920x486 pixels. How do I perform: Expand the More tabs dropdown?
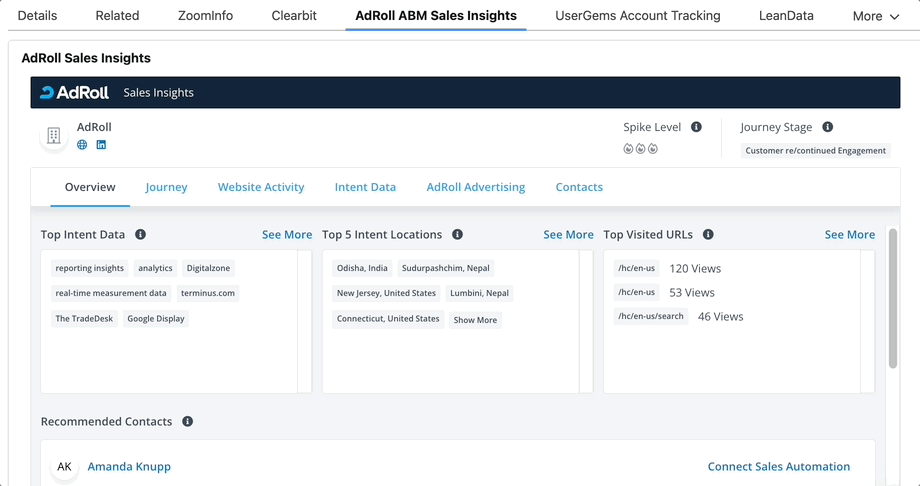[x=875, y=16]
